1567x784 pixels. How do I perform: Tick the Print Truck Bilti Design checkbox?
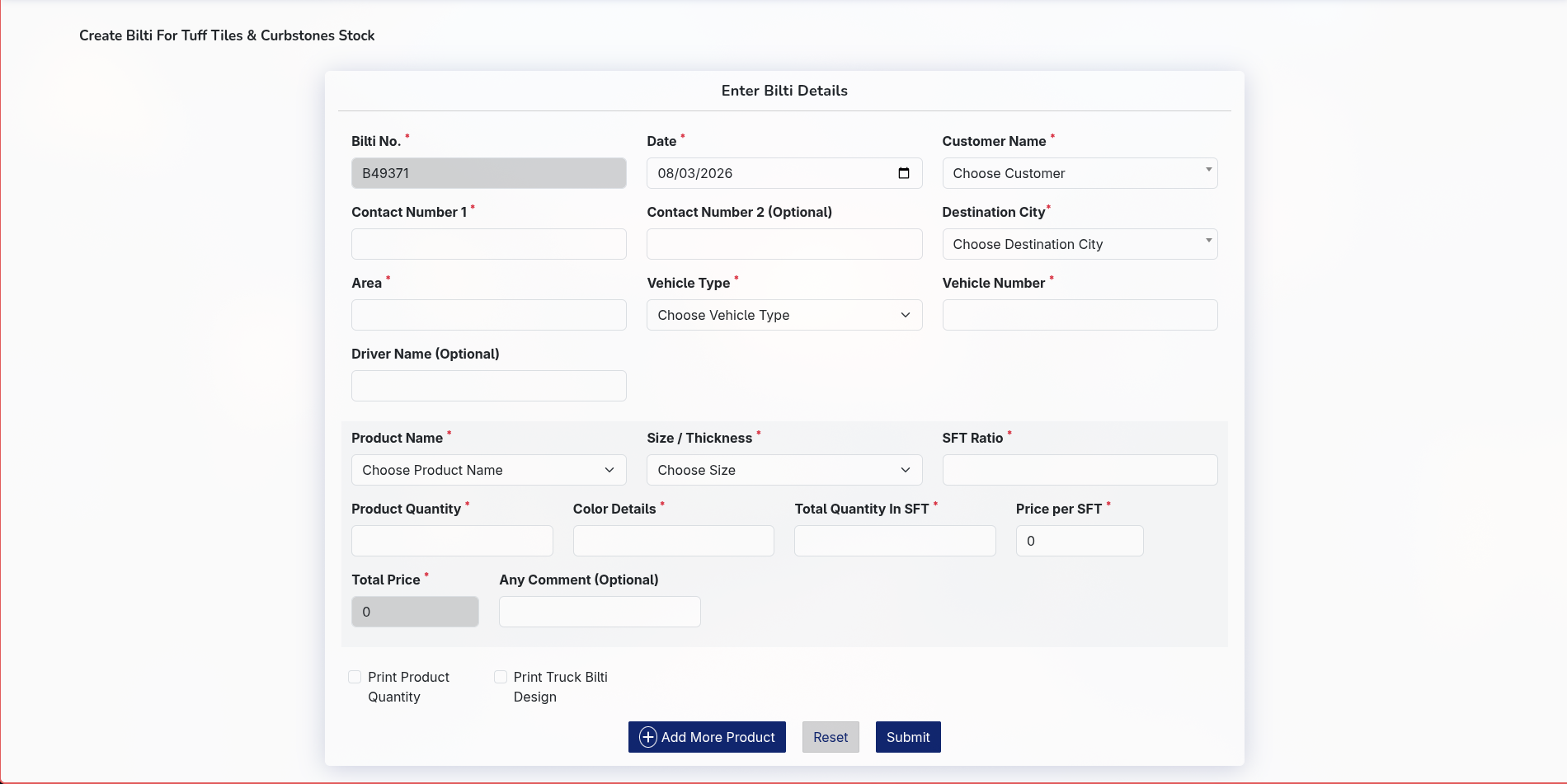coord(501,677)
